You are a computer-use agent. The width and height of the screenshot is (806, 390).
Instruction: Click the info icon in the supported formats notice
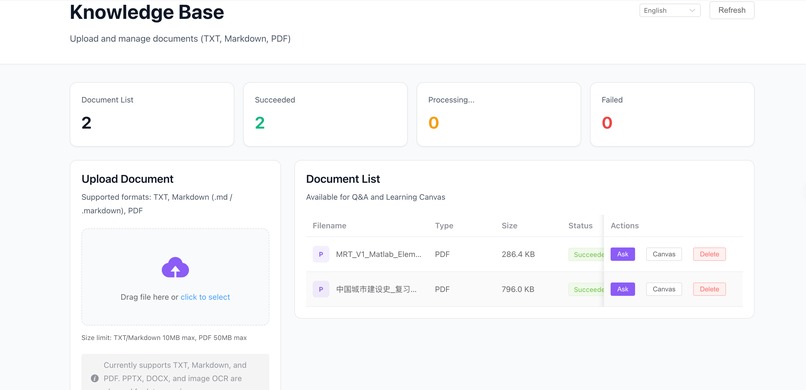95,379
